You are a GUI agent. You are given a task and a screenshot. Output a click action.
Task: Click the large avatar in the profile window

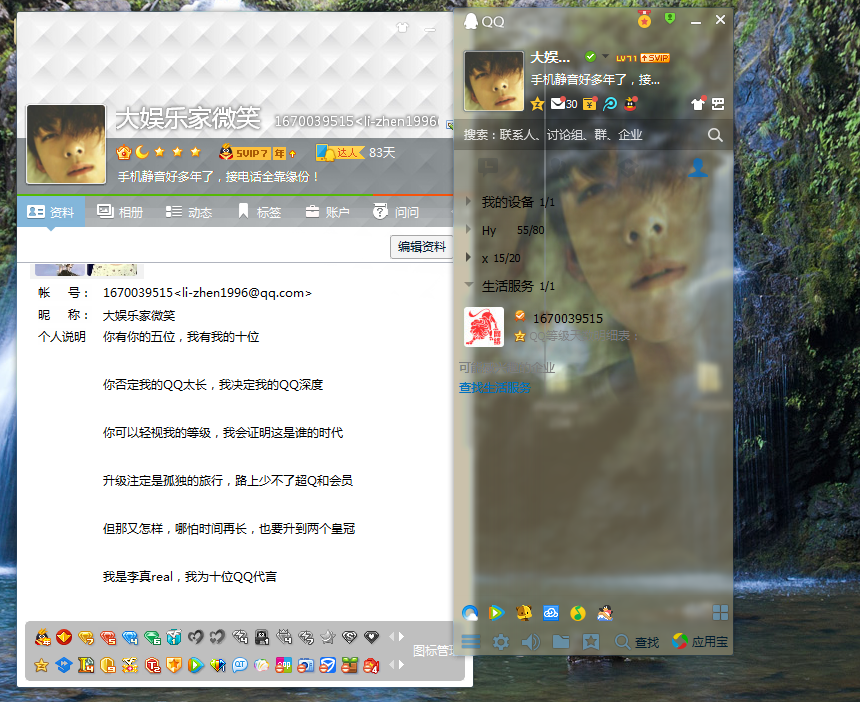pyautogui.click(x=66, y=144)
